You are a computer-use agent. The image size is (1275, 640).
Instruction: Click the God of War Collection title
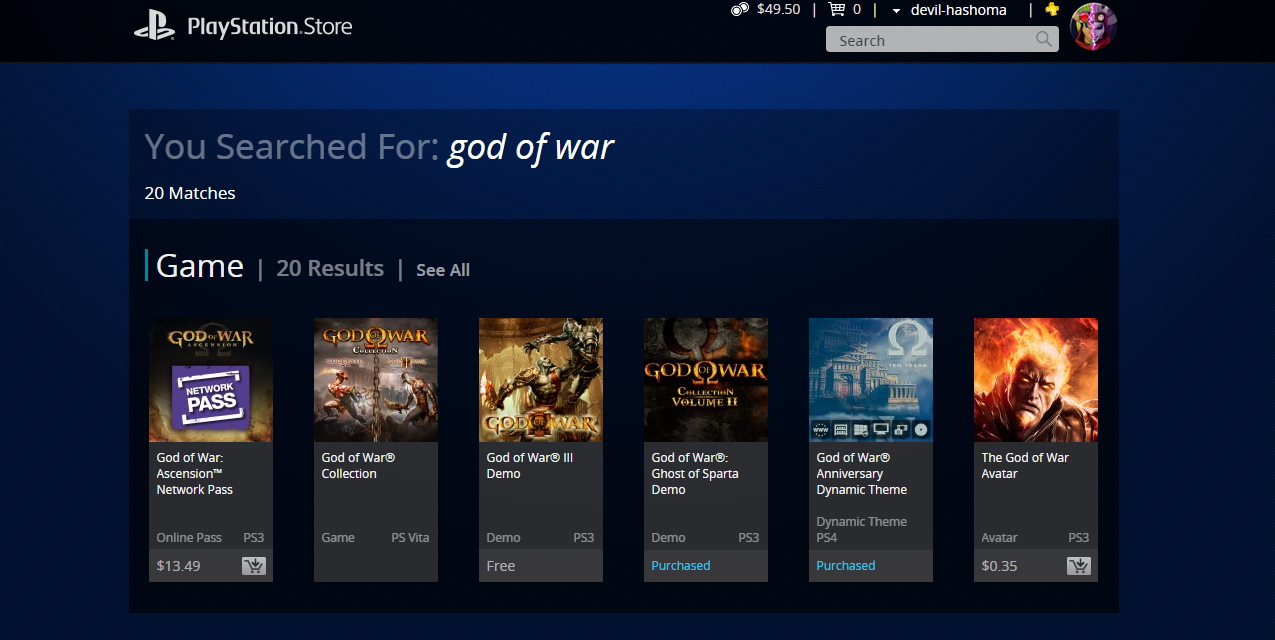358,466
